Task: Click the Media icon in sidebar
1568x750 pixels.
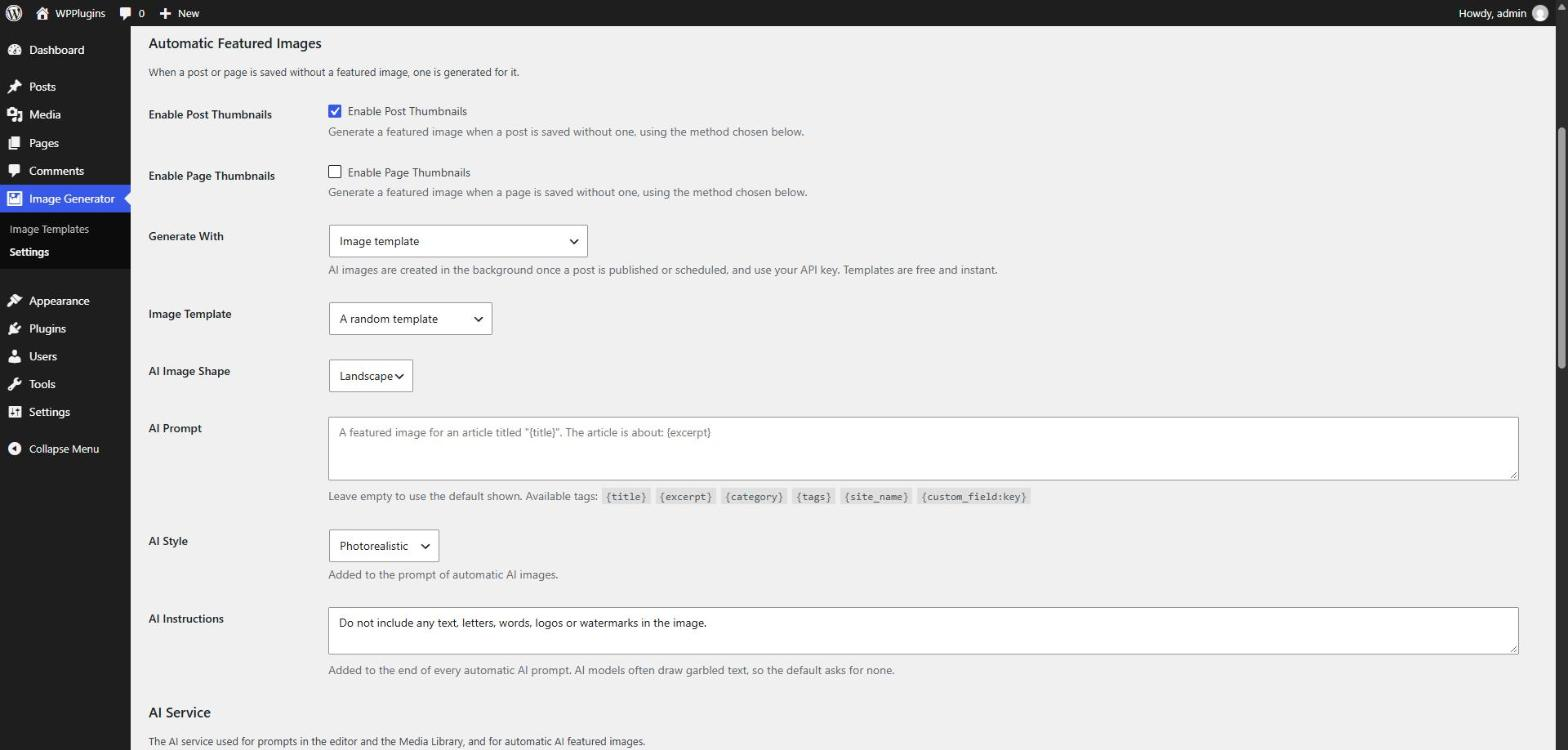Action: (x=14, y=115)
